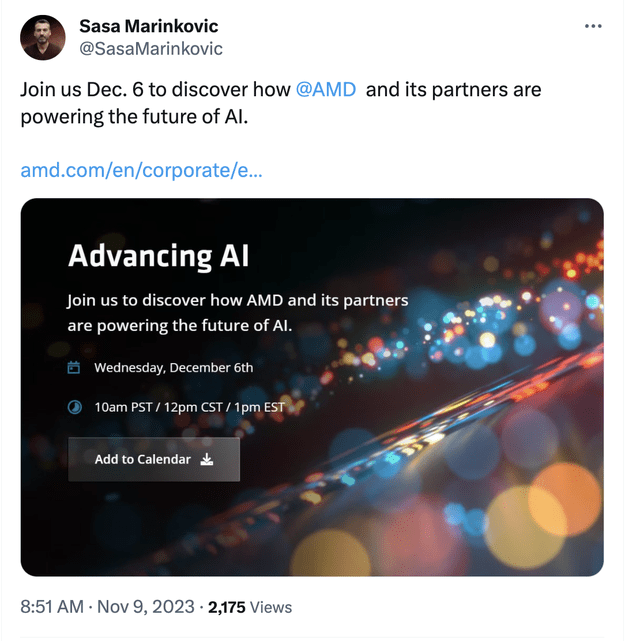Click Sasa Marinkovic's profile avatar
The height and width of the screenshot is (641, 640).
pos(43,37)
